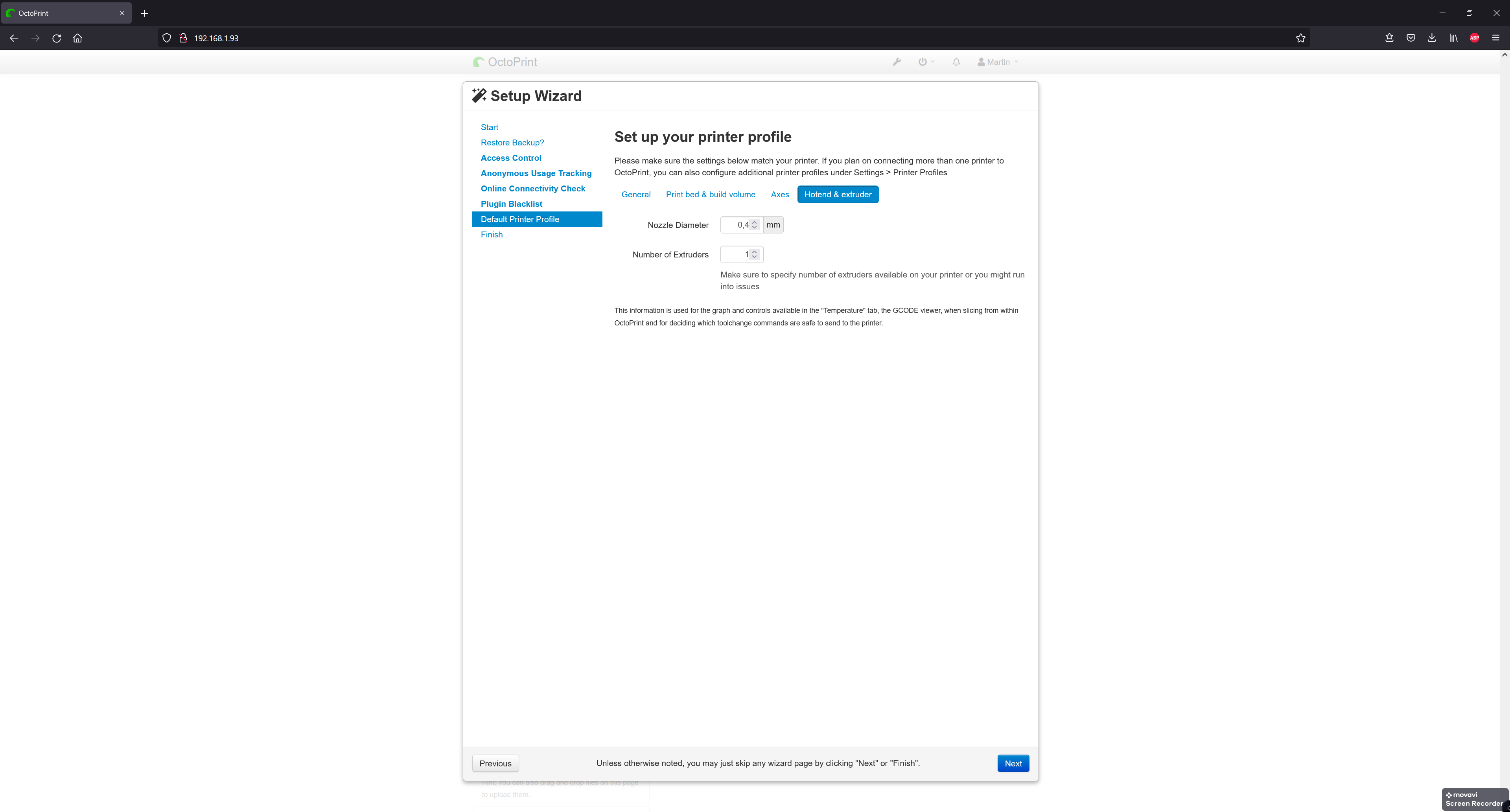The height and width of the screenshot is (812, 1510).
Task: Click the browser forward arrow
Action: pos(35,38)
